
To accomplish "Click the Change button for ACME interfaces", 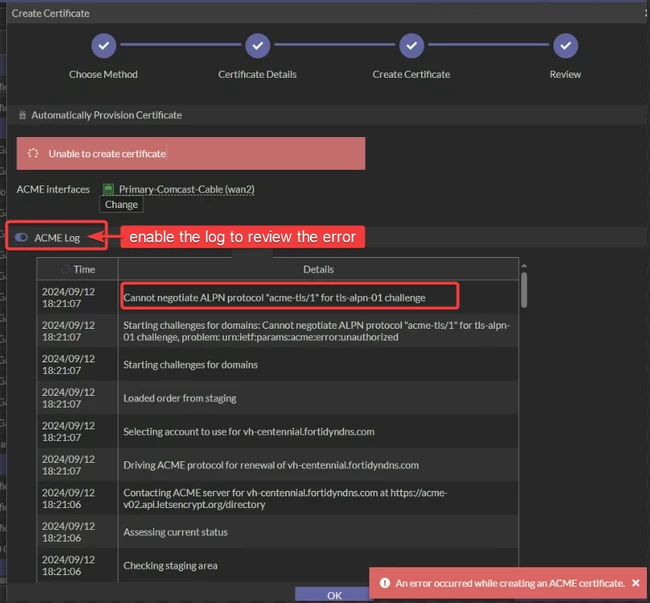I will [121, 204].
